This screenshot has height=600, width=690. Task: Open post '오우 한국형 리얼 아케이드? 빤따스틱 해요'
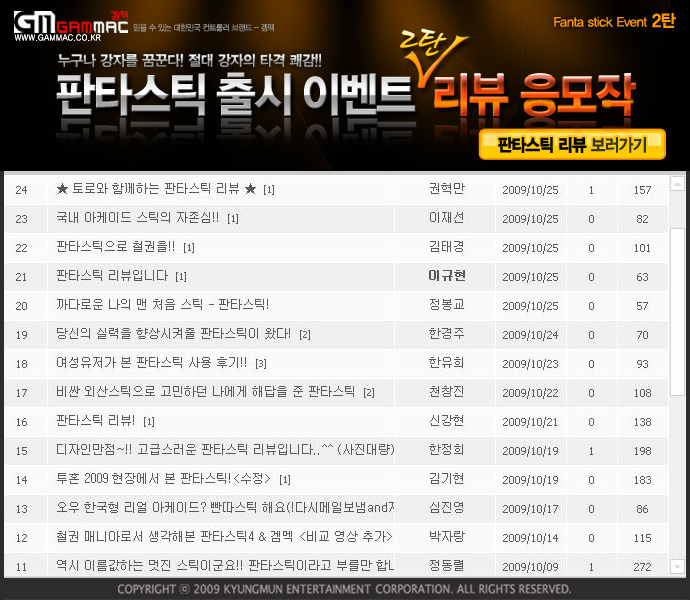pyautogui.click(x=225, y=508)
